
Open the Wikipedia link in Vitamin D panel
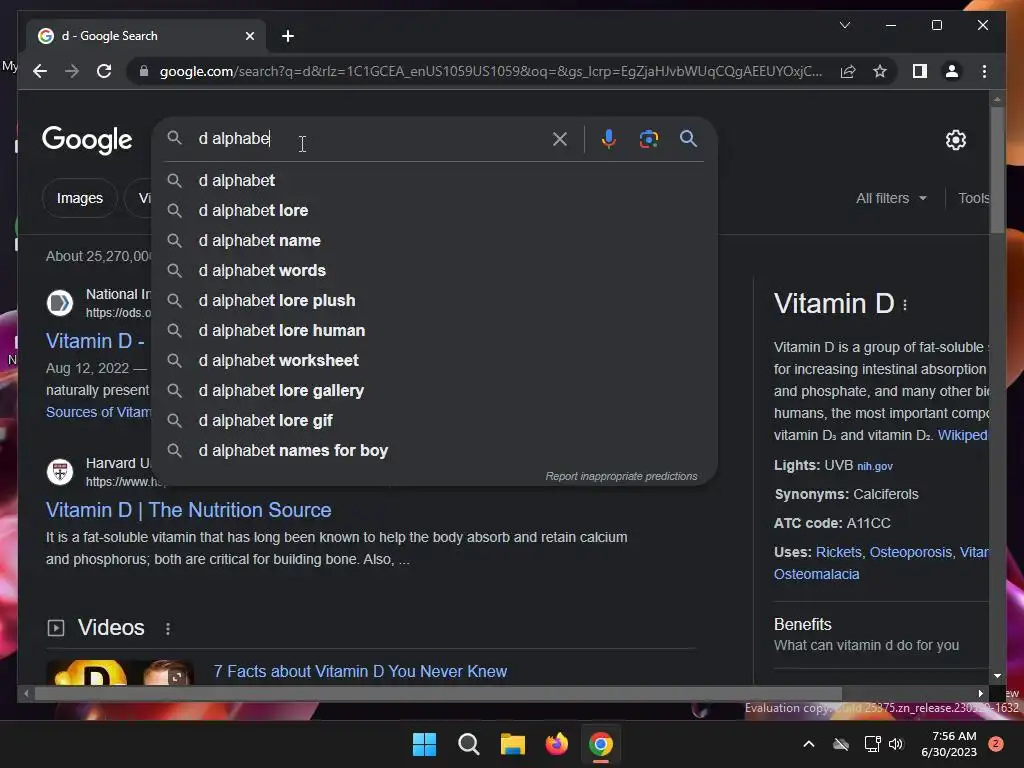pos(963,435)
